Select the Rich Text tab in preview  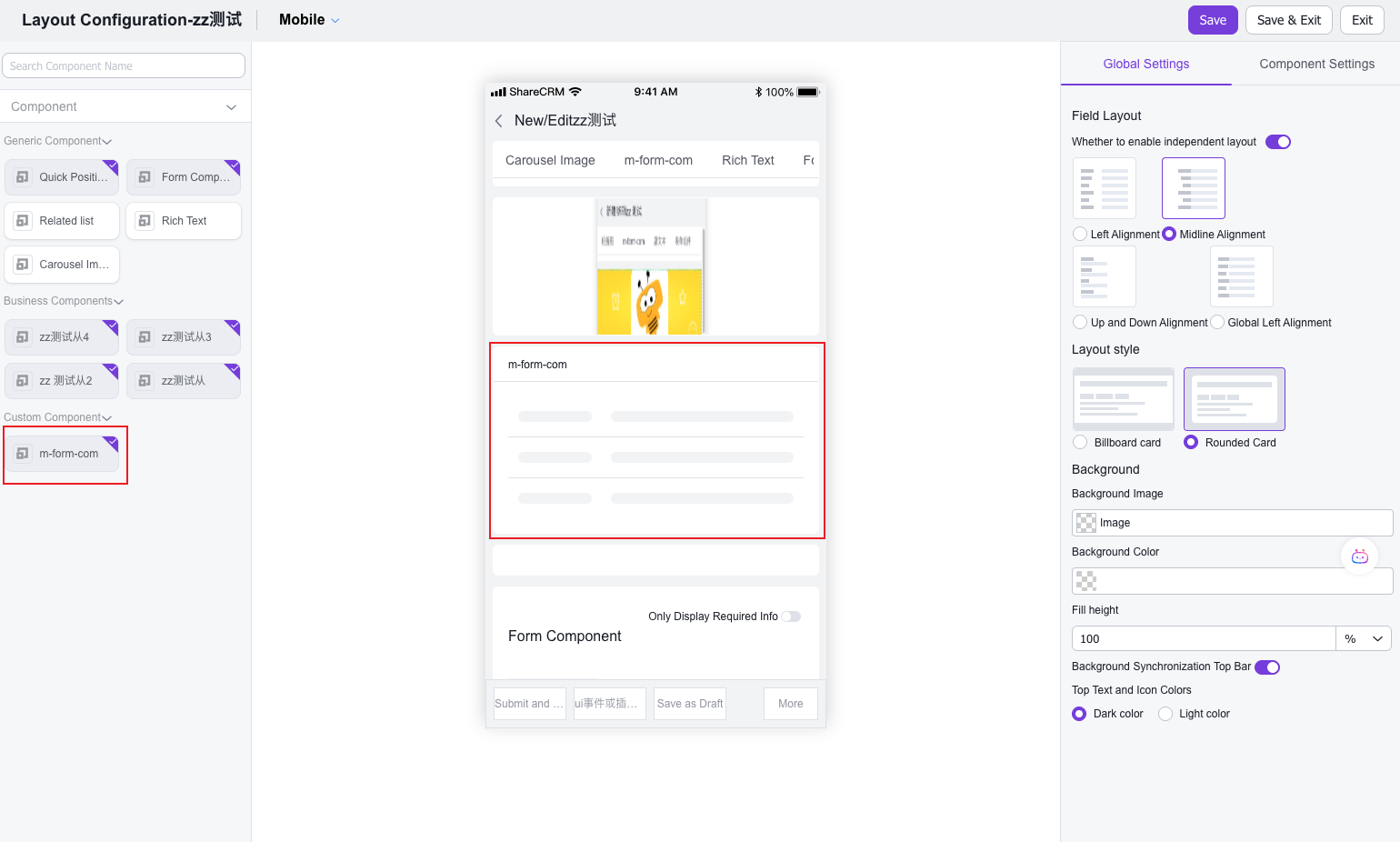pos(747,160)
